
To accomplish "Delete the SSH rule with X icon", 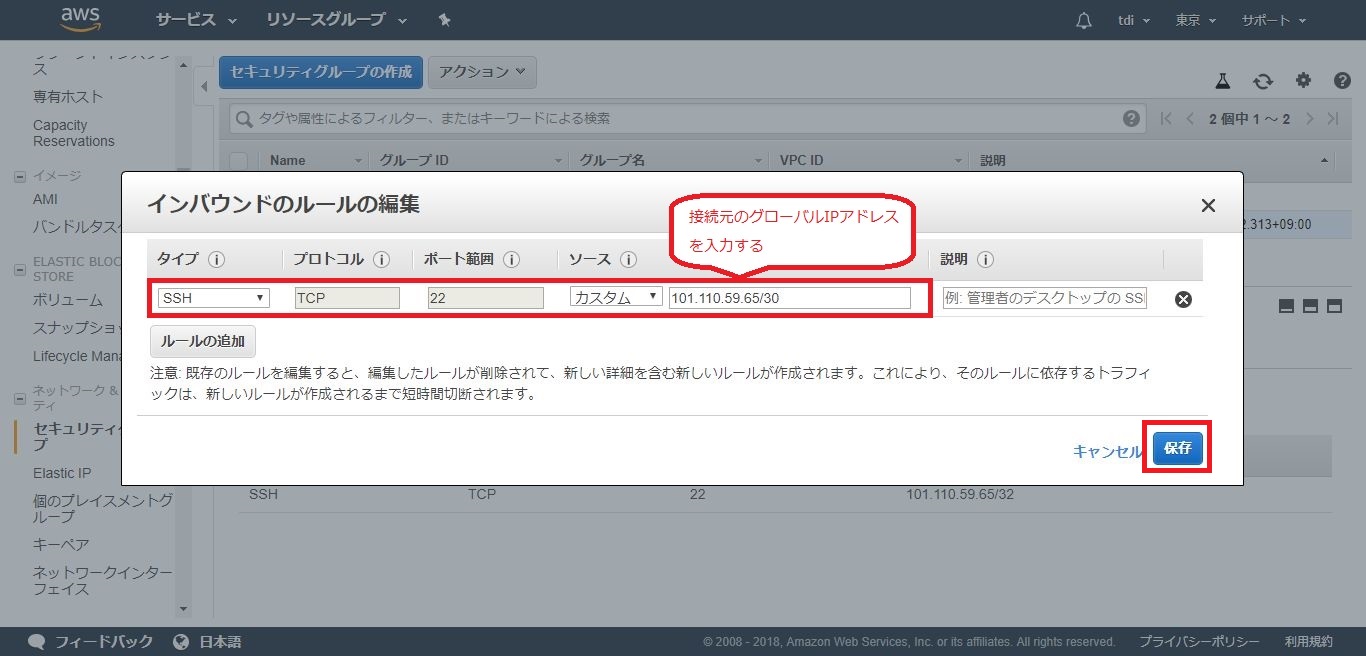I will tap(1183, 299).
